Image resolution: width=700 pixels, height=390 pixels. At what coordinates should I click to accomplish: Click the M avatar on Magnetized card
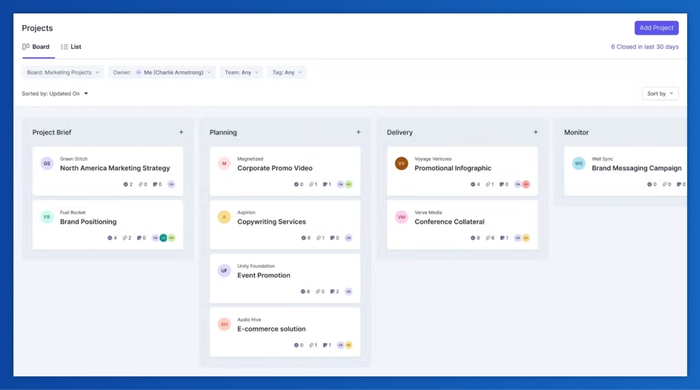click(x=224, y=163)
